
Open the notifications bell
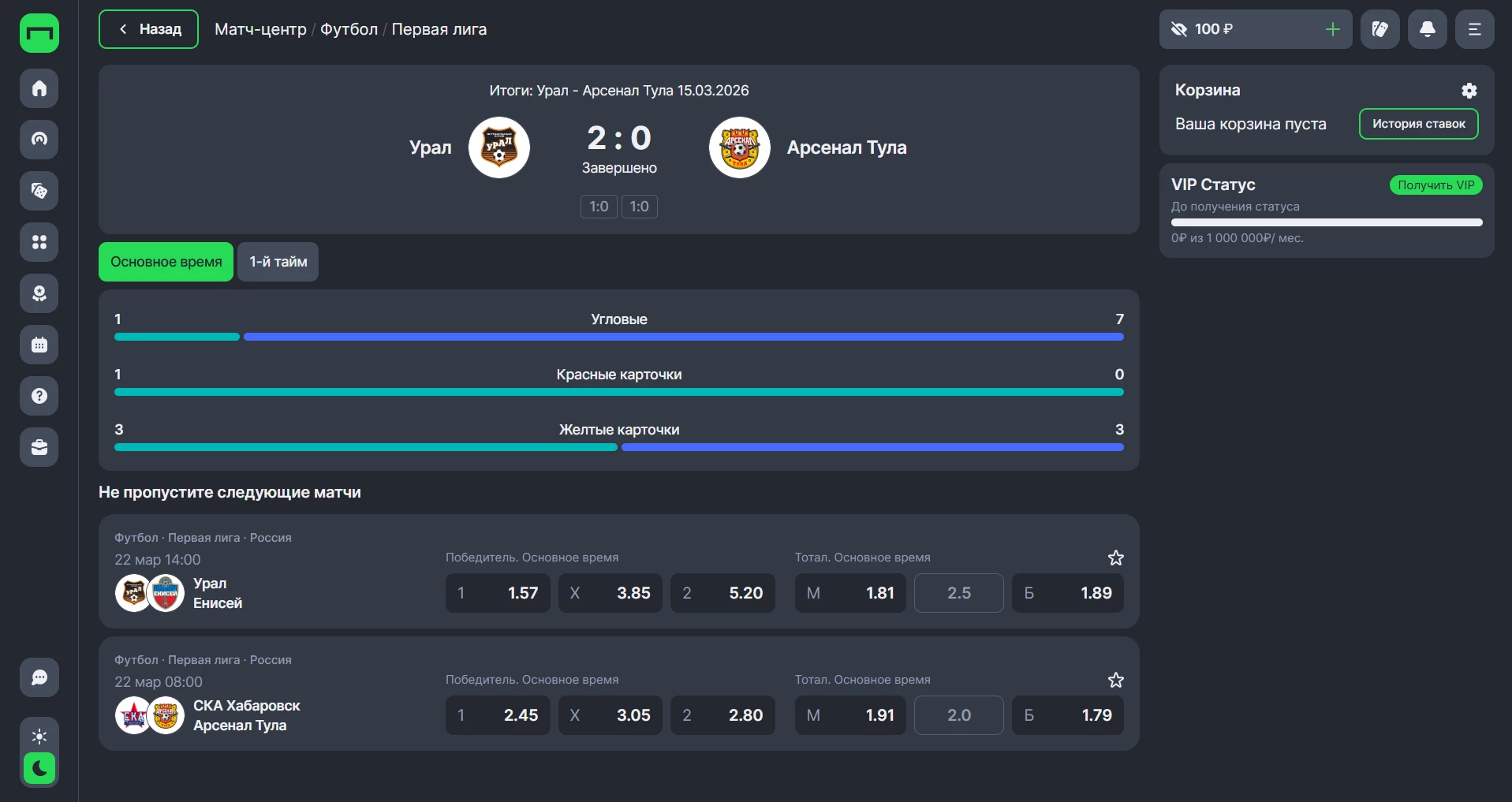[x=1427, y=29]
